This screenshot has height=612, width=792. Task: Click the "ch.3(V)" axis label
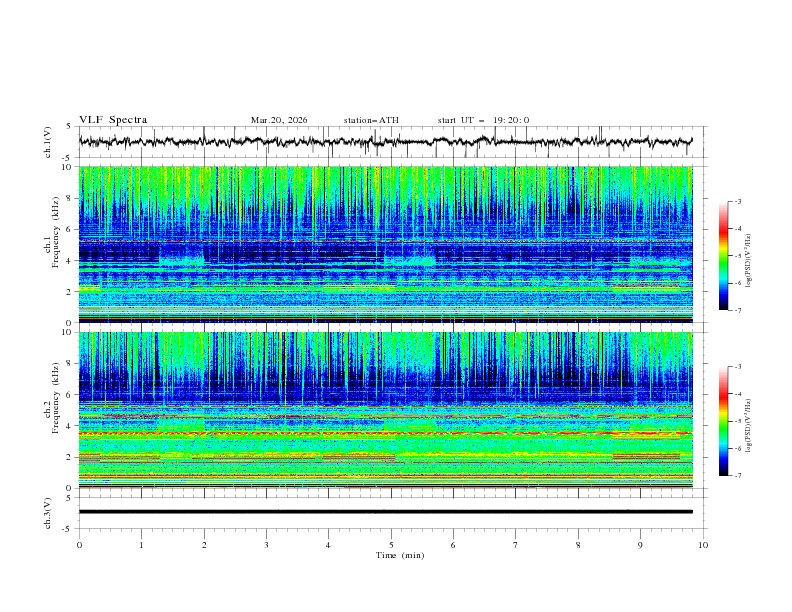48,513
